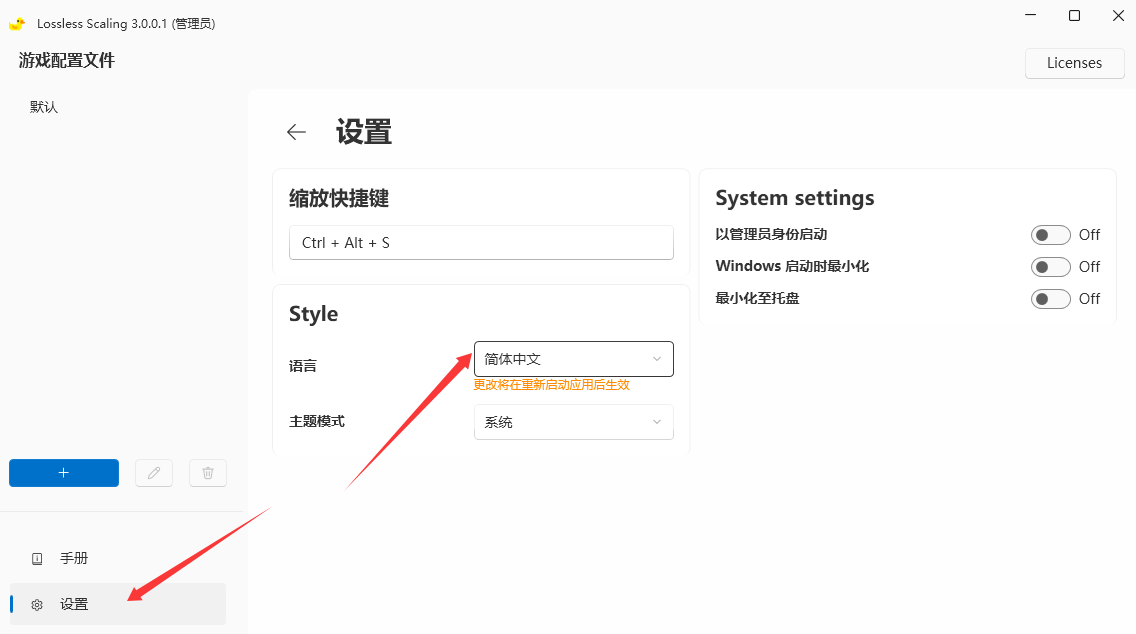Toggle 以管理员身份启动 switch

(1051, 235)
